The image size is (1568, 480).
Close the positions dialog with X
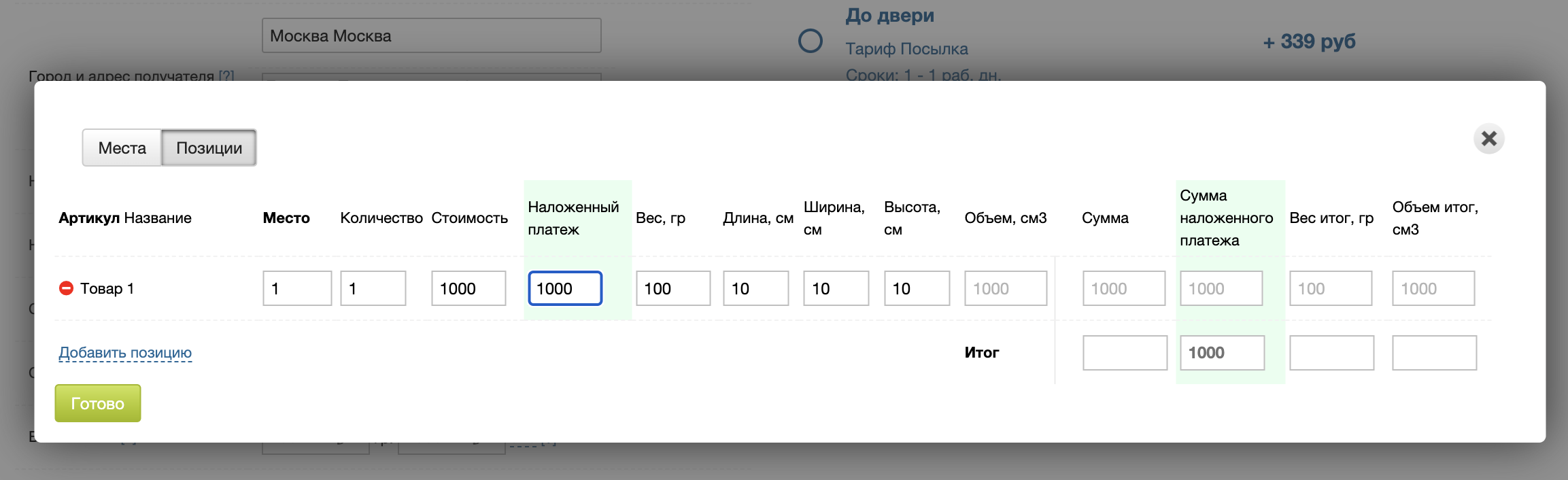(1488, 139)
